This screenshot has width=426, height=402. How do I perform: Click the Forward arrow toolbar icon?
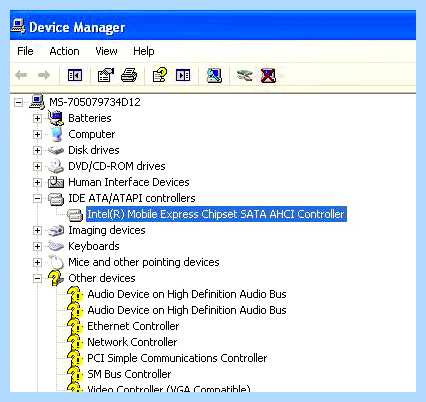pyautogui.click(x=44, y=75)
